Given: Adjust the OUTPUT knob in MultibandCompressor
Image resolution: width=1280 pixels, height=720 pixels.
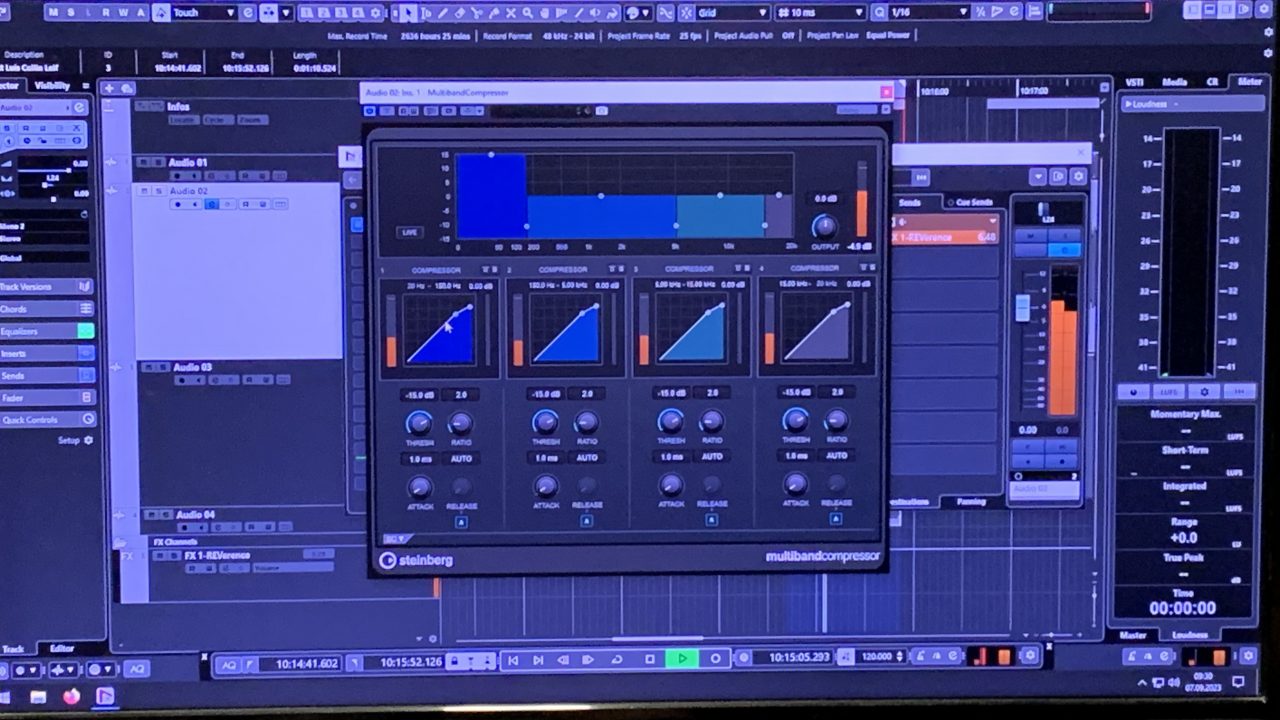Looking at the screenshot, I should point(824,225).
